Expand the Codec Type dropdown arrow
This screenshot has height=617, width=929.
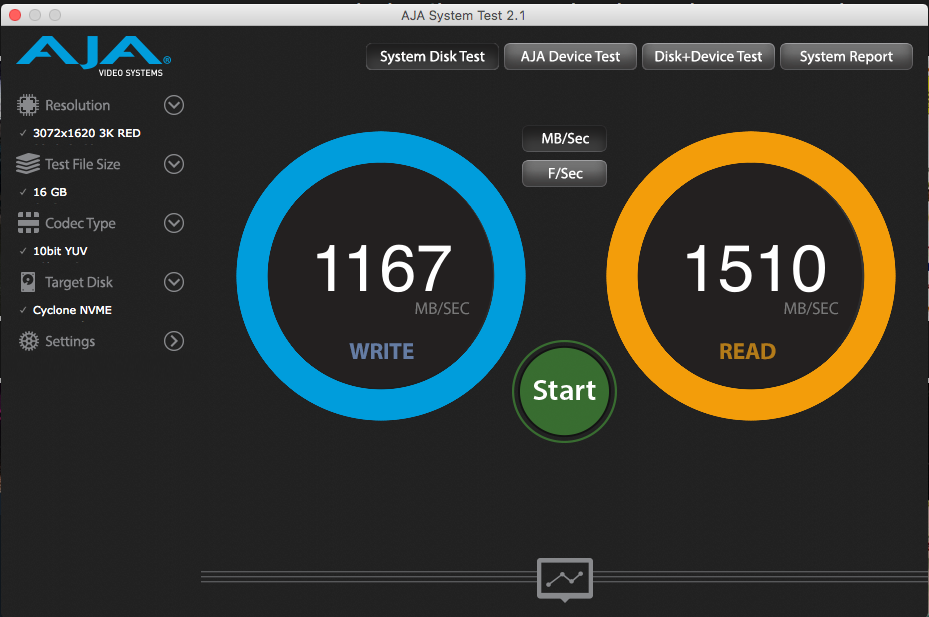[174, 223]
